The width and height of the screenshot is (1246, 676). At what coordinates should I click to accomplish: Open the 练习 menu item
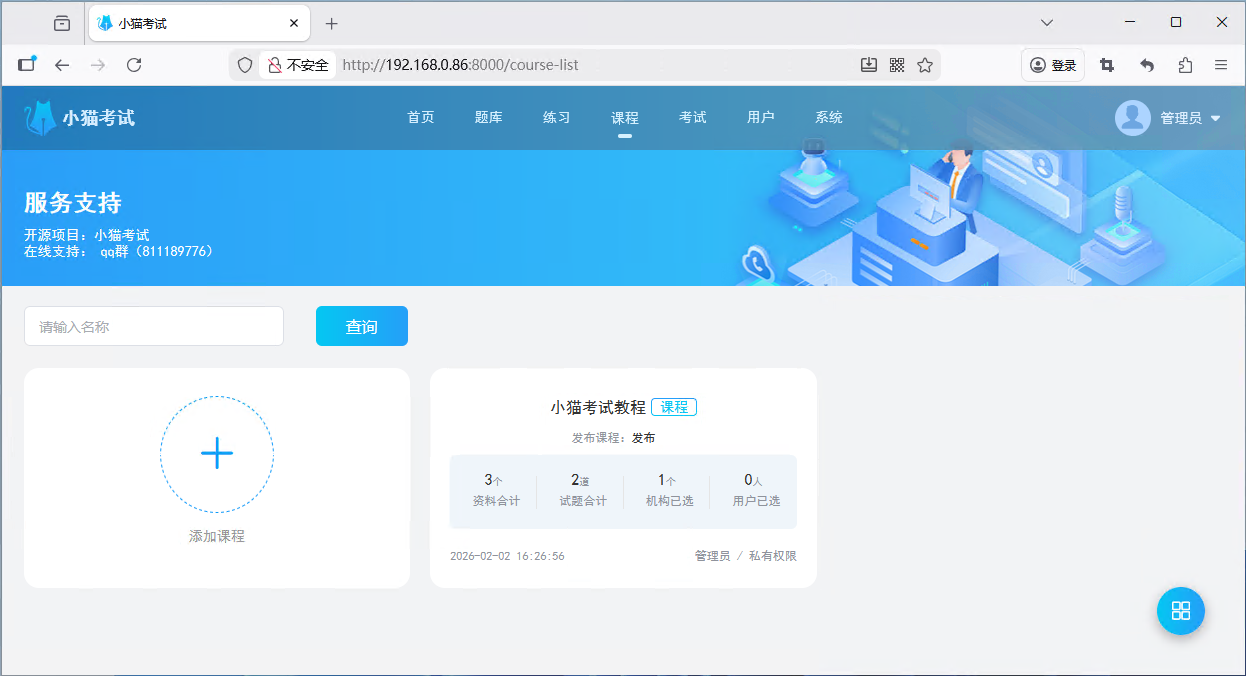557,118
